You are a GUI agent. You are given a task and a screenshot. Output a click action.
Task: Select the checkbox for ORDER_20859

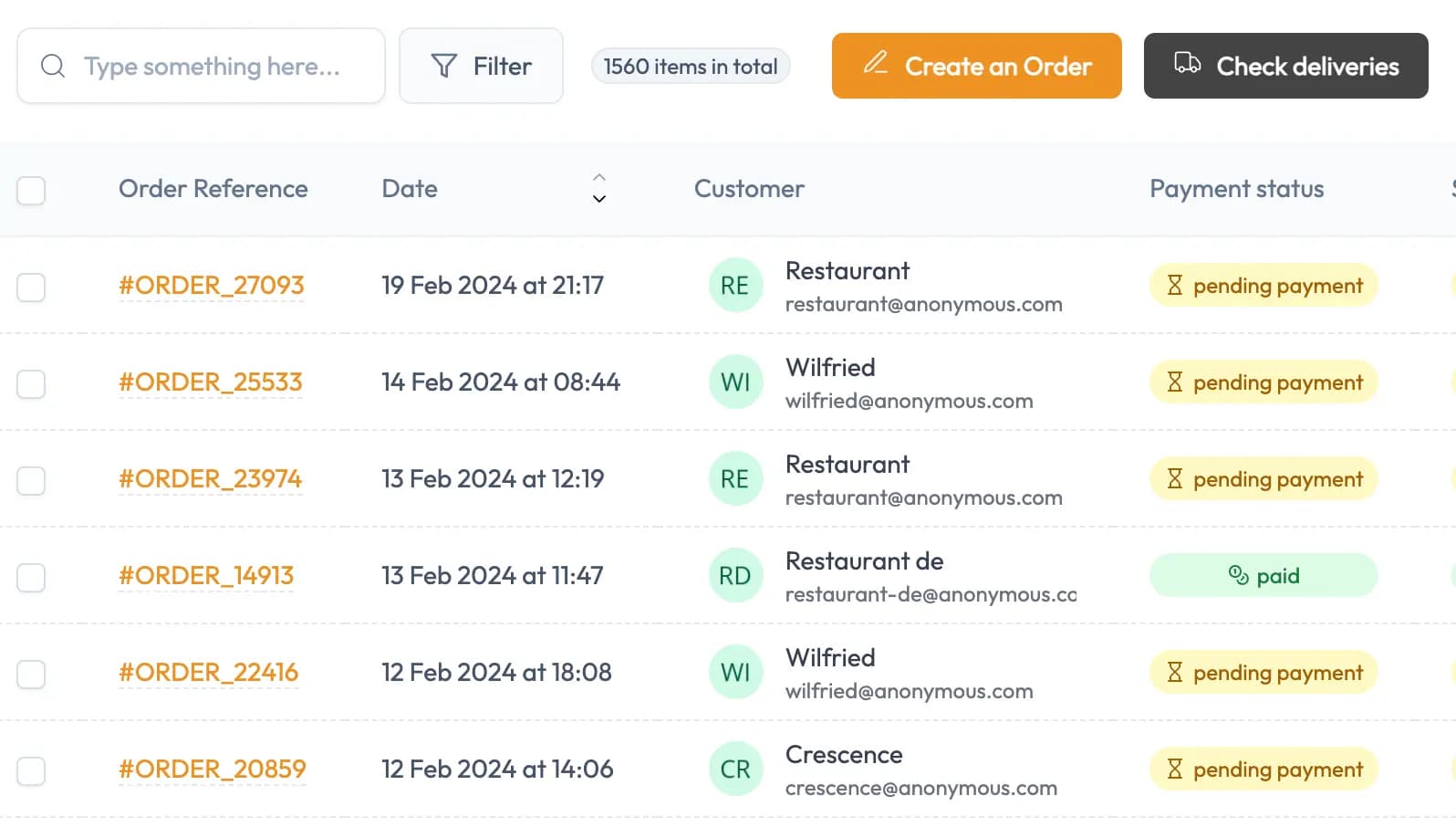(31, 771)
